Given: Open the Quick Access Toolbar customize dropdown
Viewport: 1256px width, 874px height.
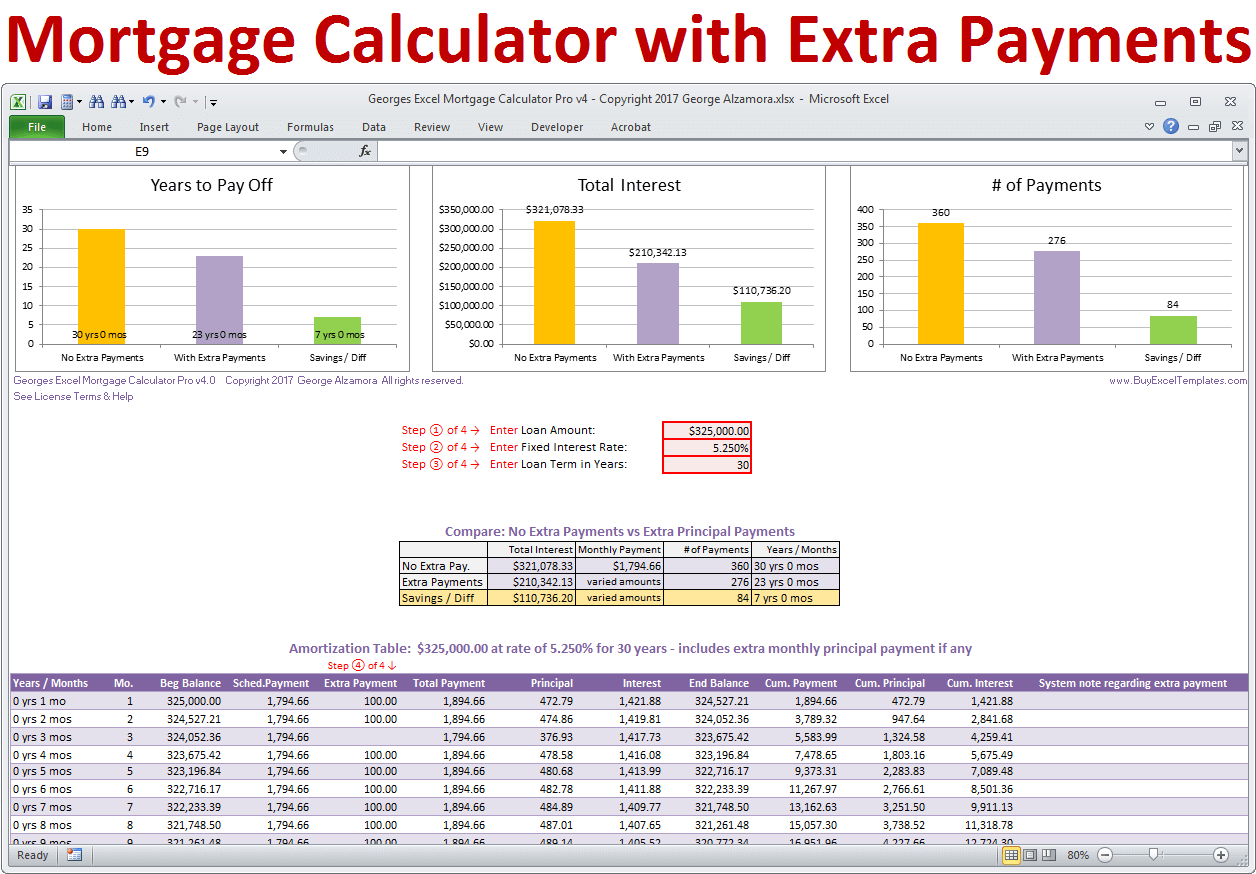Looking at the screenshot, I should [213, 101].
